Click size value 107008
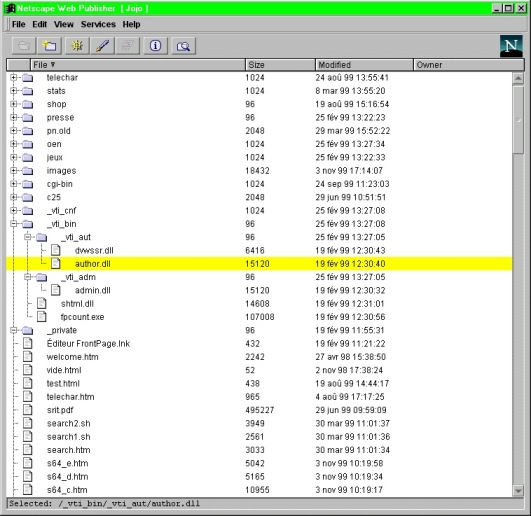This screenshot has width=531, height=516. [260, 317]
